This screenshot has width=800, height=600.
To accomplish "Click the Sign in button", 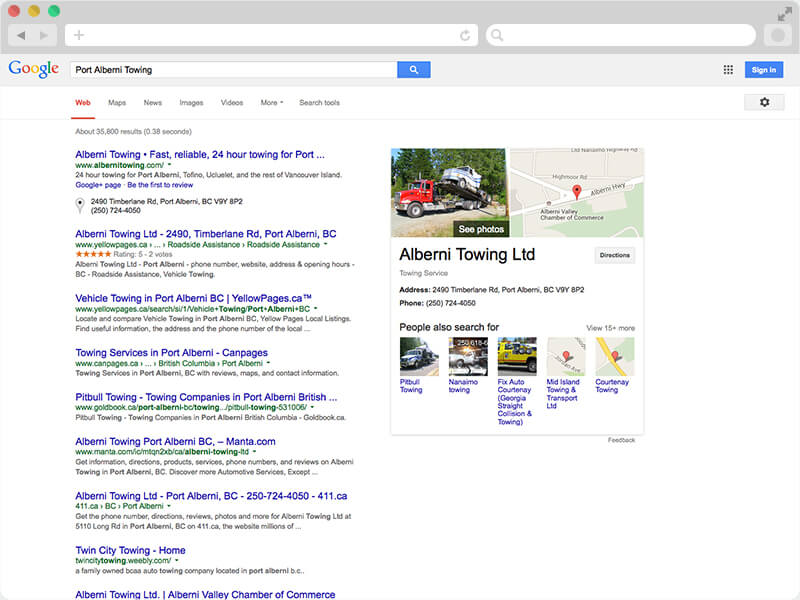I will click(764, 69).
